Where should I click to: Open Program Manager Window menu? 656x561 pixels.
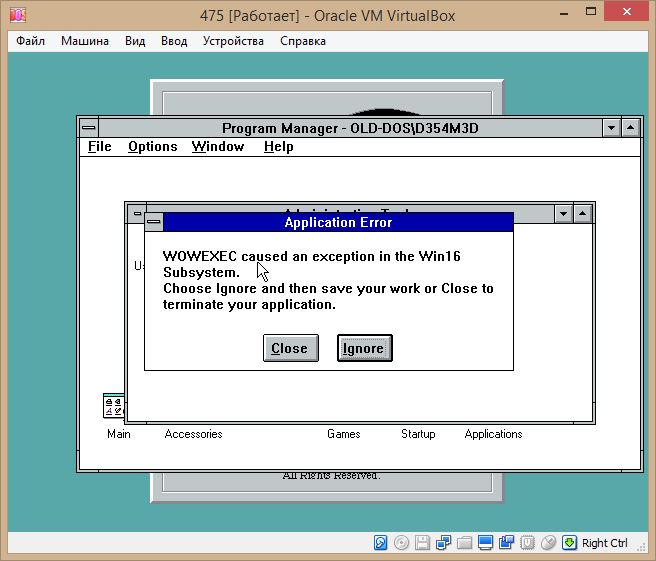coord(218,147)
